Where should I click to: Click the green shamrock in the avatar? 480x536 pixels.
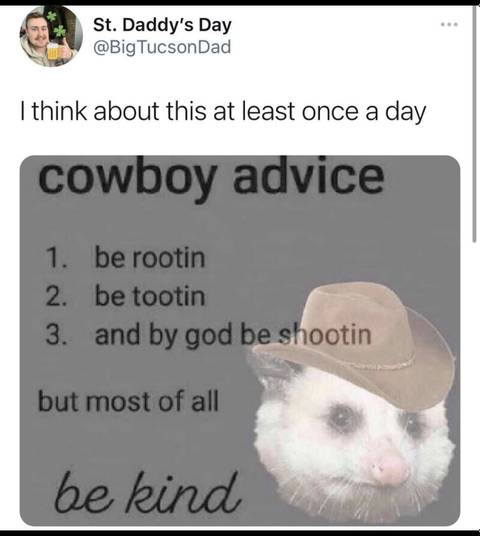pos(60,31)
